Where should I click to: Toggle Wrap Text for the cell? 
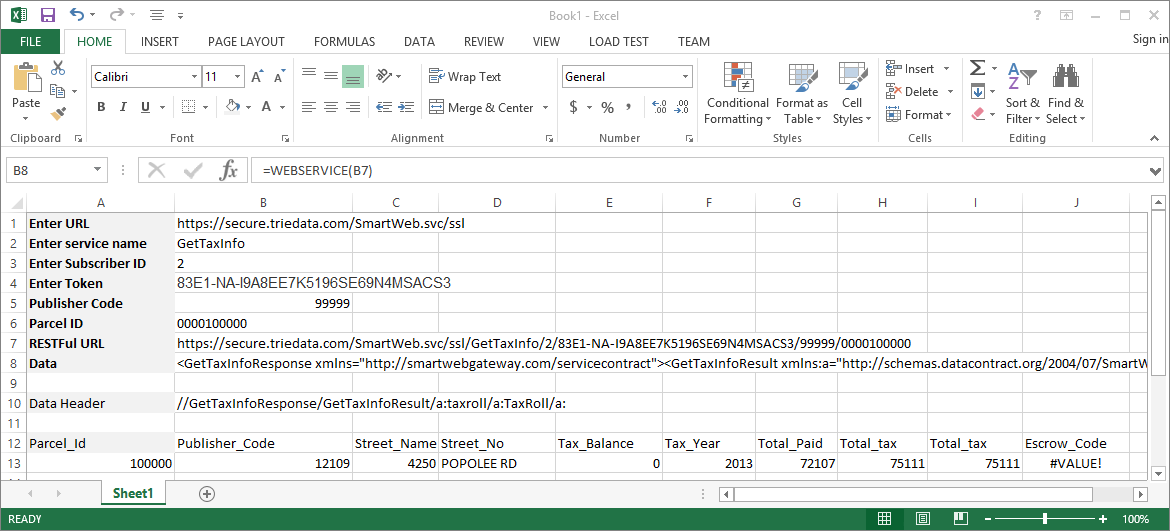[464, 77]
